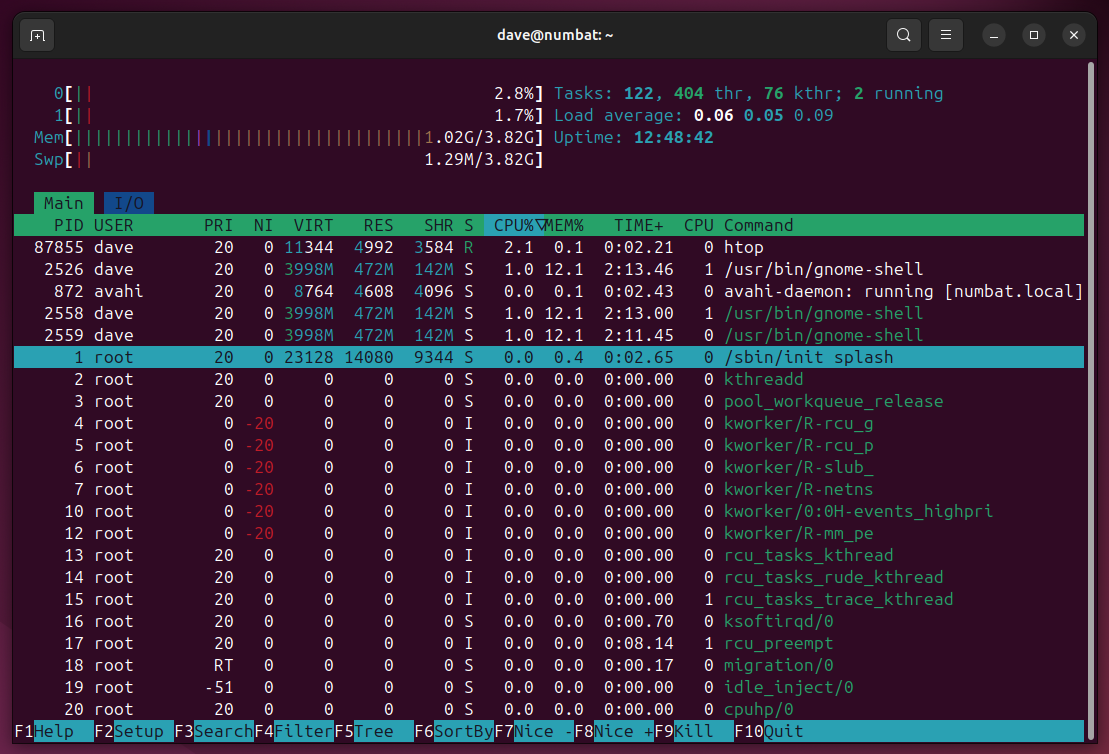Screen dimensions: 1109x754
Task: Click the Search icon in the terminal titlebar
Action: tap(903, 34)
